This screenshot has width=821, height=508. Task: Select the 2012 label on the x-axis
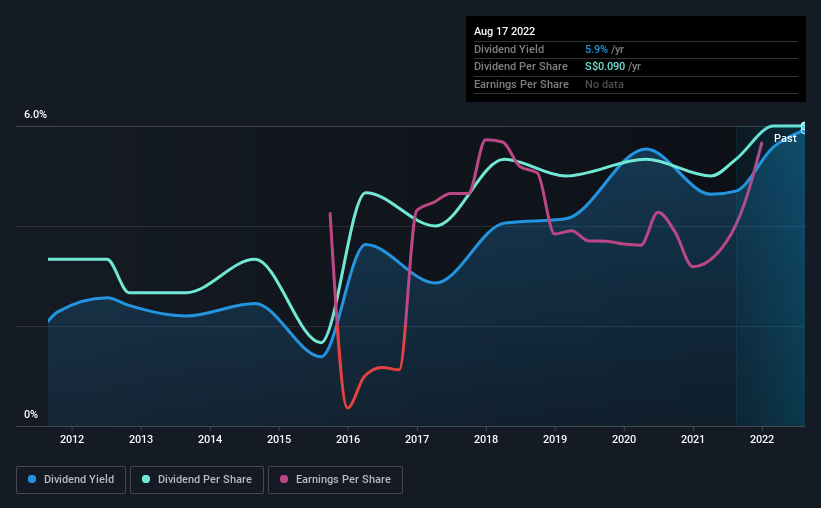coord(72,439)
